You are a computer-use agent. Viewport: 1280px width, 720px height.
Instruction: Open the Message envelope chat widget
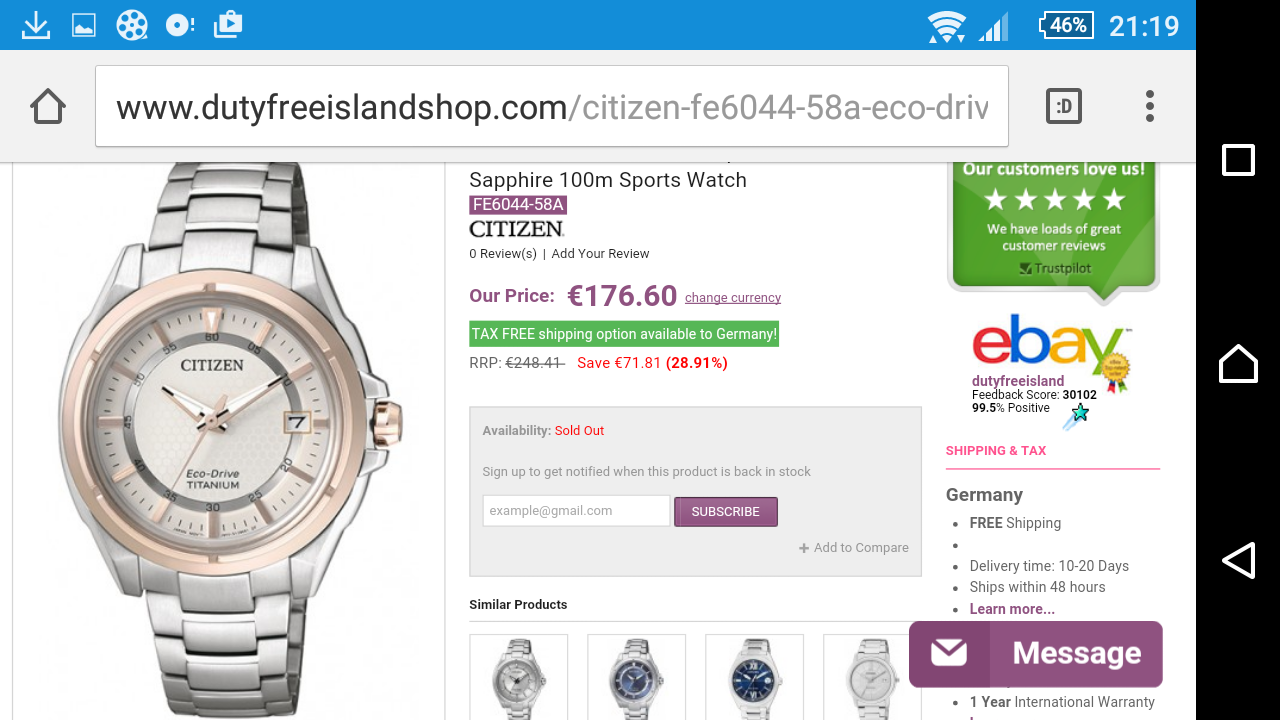point(1036,654)
